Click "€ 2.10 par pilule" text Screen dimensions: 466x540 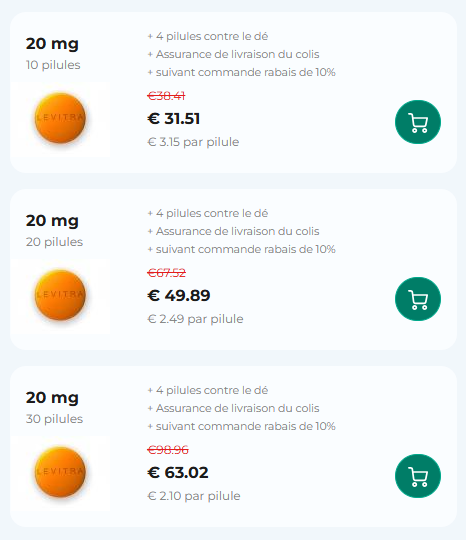[194, 496]
